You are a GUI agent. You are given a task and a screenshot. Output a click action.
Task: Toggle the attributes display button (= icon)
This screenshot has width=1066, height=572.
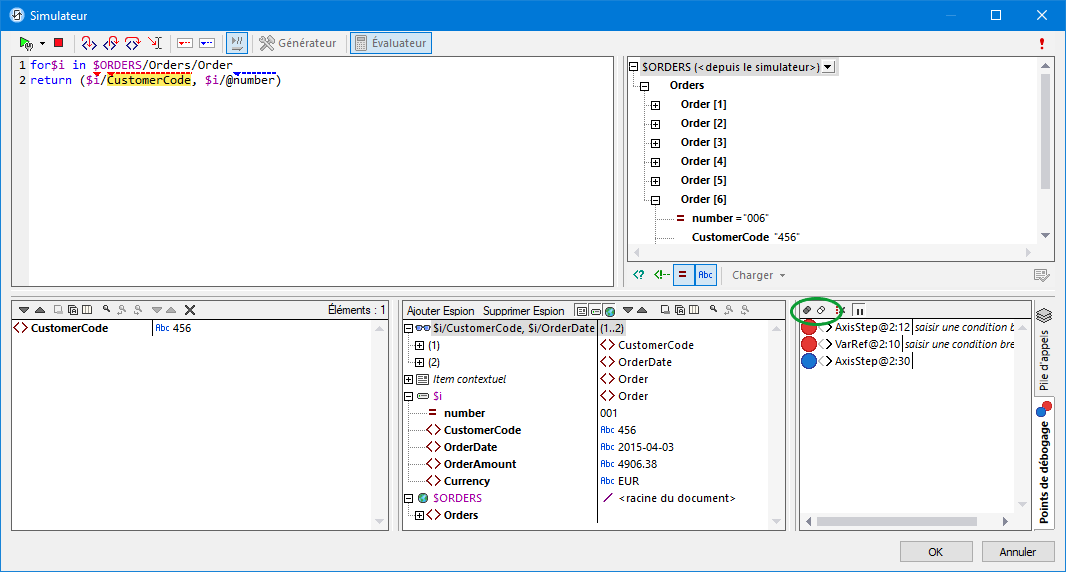pos(683,275)
